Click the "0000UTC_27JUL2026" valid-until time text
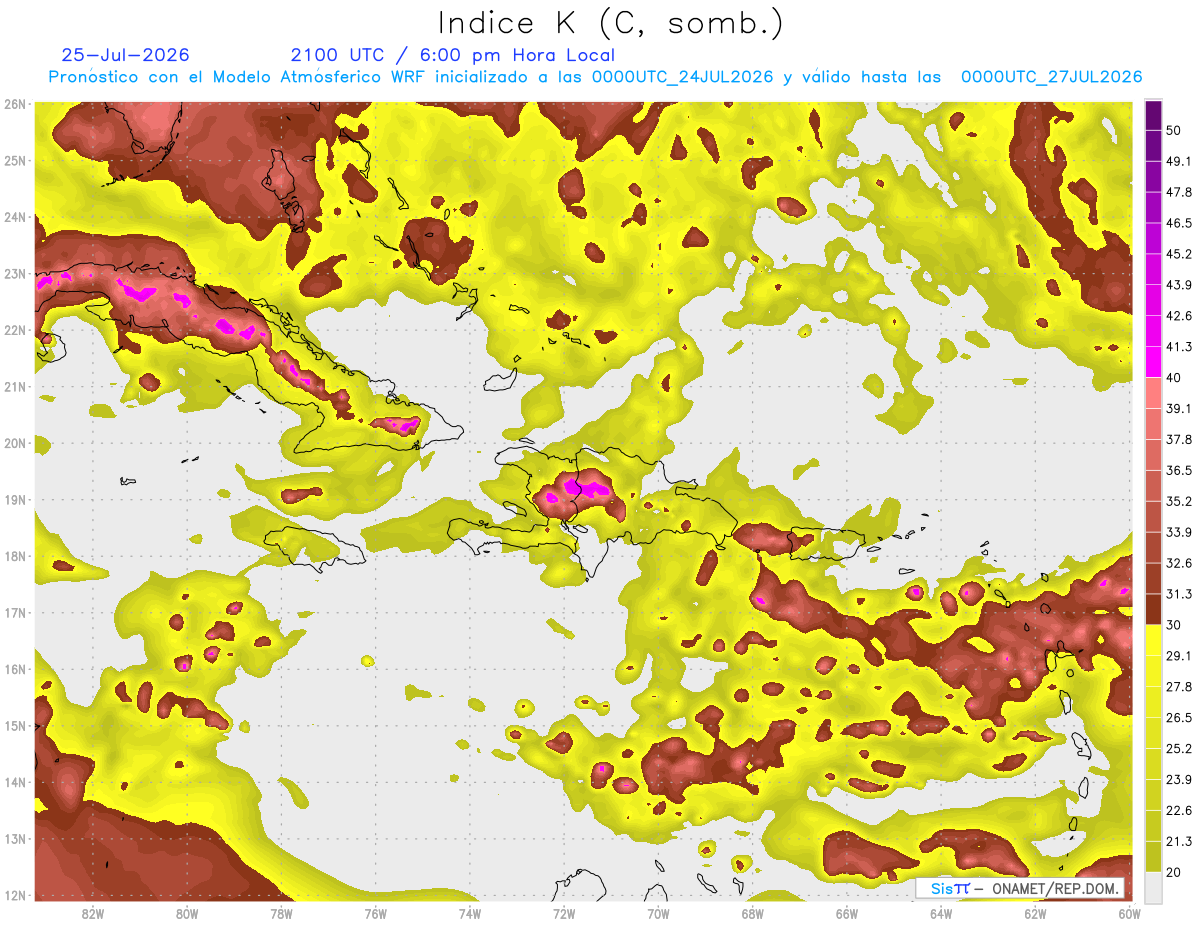The height and width of the screenshot is (927, 1200). coord(1051,77)
